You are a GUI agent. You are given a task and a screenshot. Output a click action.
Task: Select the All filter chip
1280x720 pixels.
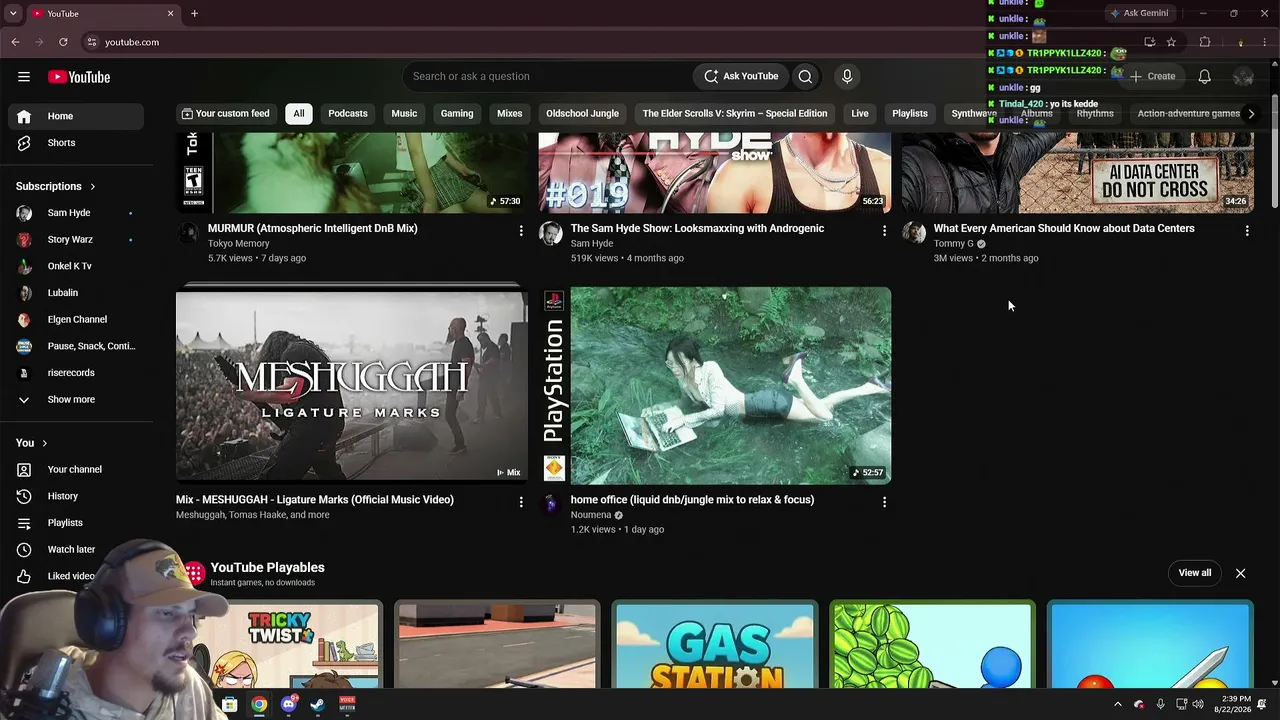click(298, 114)
